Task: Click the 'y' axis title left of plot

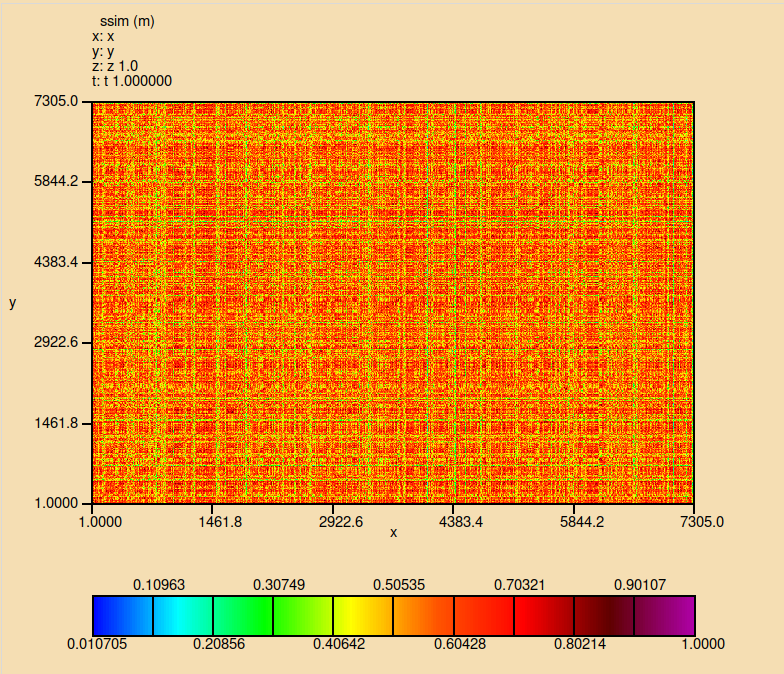Action: [12, 302]
